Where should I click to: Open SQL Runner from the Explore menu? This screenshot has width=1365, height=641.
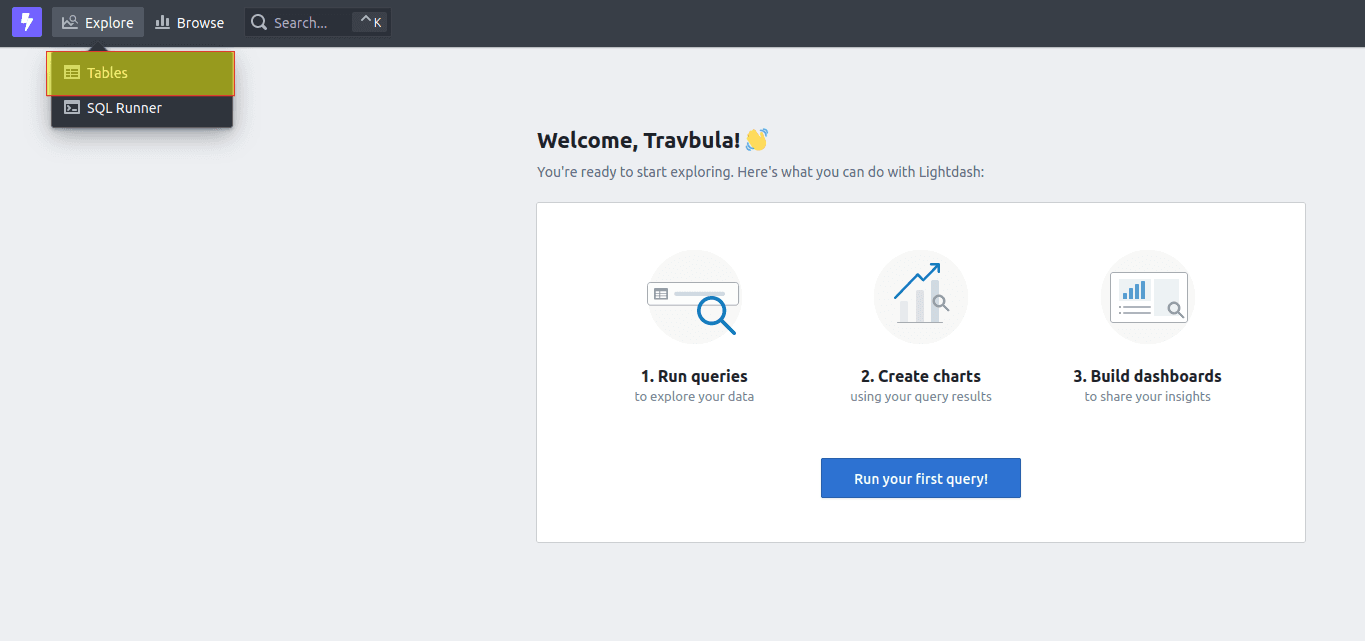tap(141, 108)
